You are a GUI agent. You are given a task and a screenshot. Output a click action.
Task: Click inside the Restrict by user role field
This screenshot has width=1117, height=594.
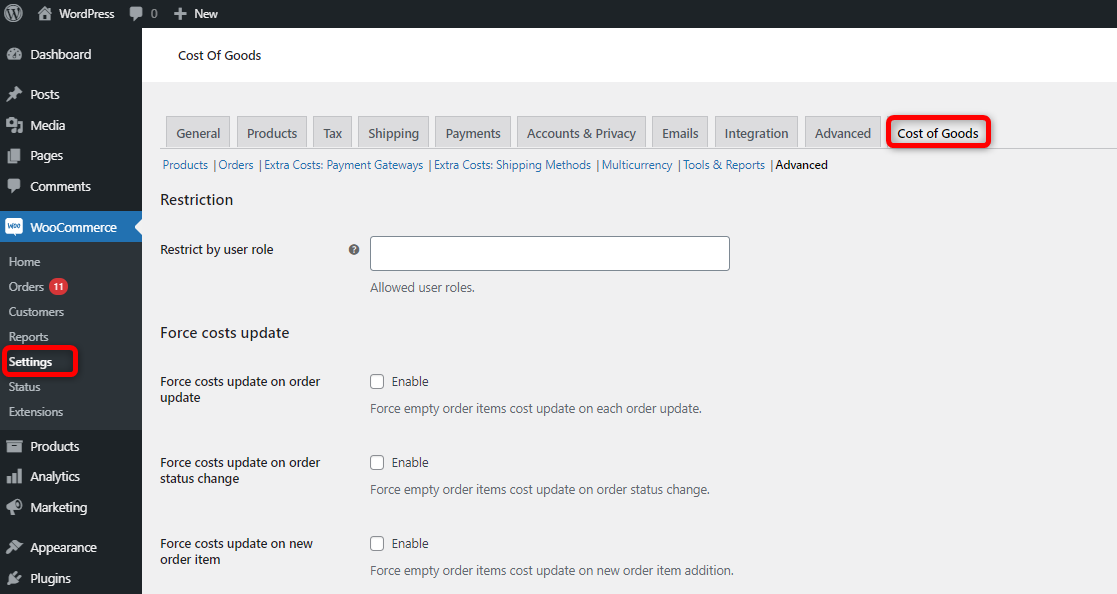pos(549,253)
